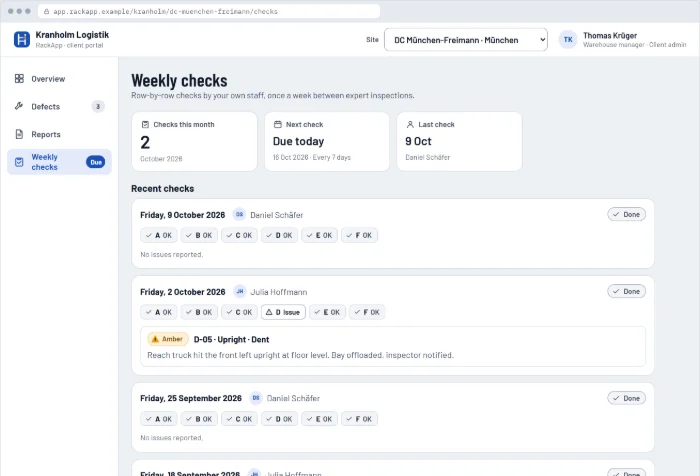This screenshot has width=700, height=476.
Task: Click row C OK chip on 2 October check
Action: [x=239, y=312]
